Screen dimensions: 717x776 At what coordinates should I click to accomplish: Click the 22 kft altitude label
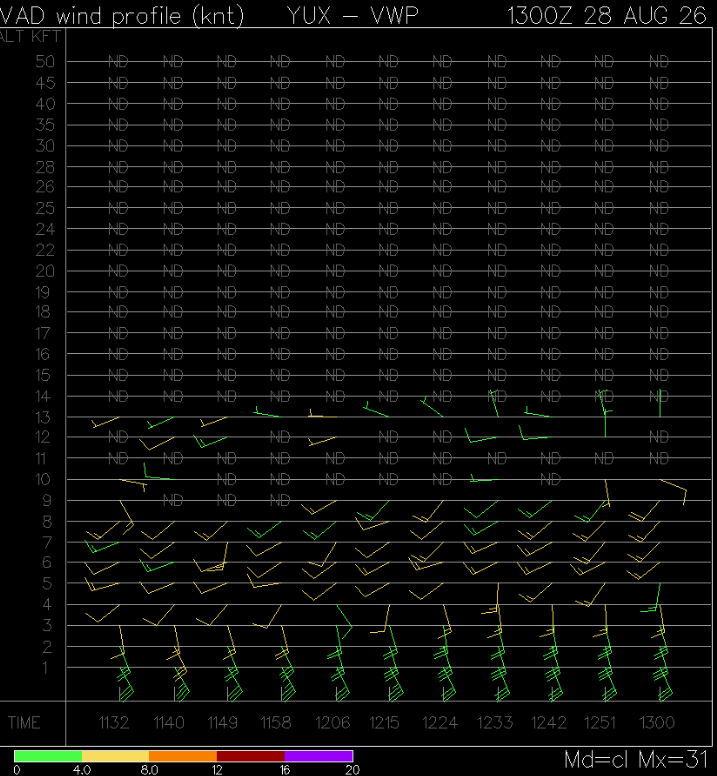45,250
